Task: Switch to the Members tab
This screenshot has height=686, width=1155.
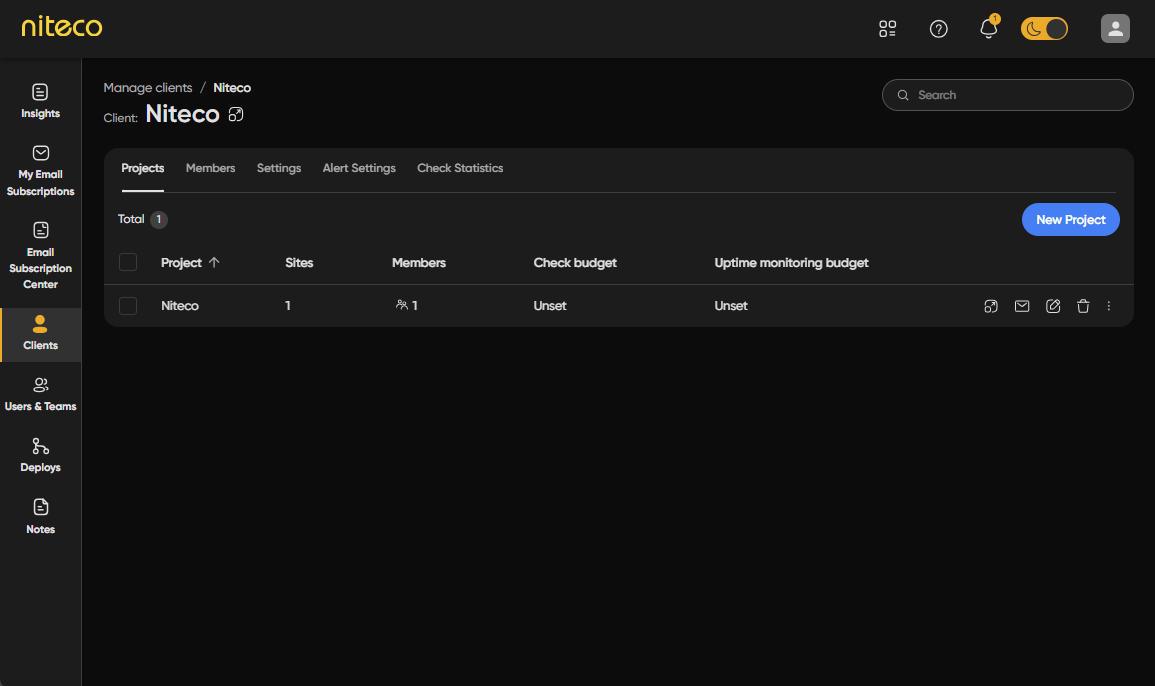Action: pyautogui.click(x=210, y=169)
